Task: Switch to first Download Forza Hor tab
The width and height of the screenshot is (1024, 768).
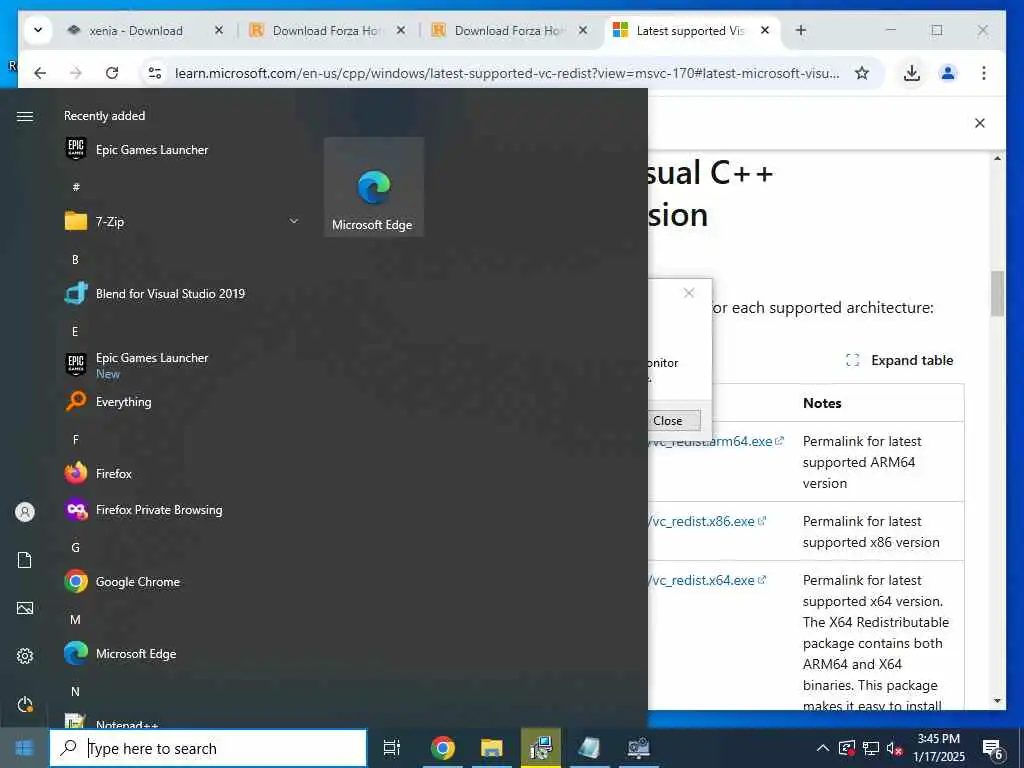Action: point(326,31)
